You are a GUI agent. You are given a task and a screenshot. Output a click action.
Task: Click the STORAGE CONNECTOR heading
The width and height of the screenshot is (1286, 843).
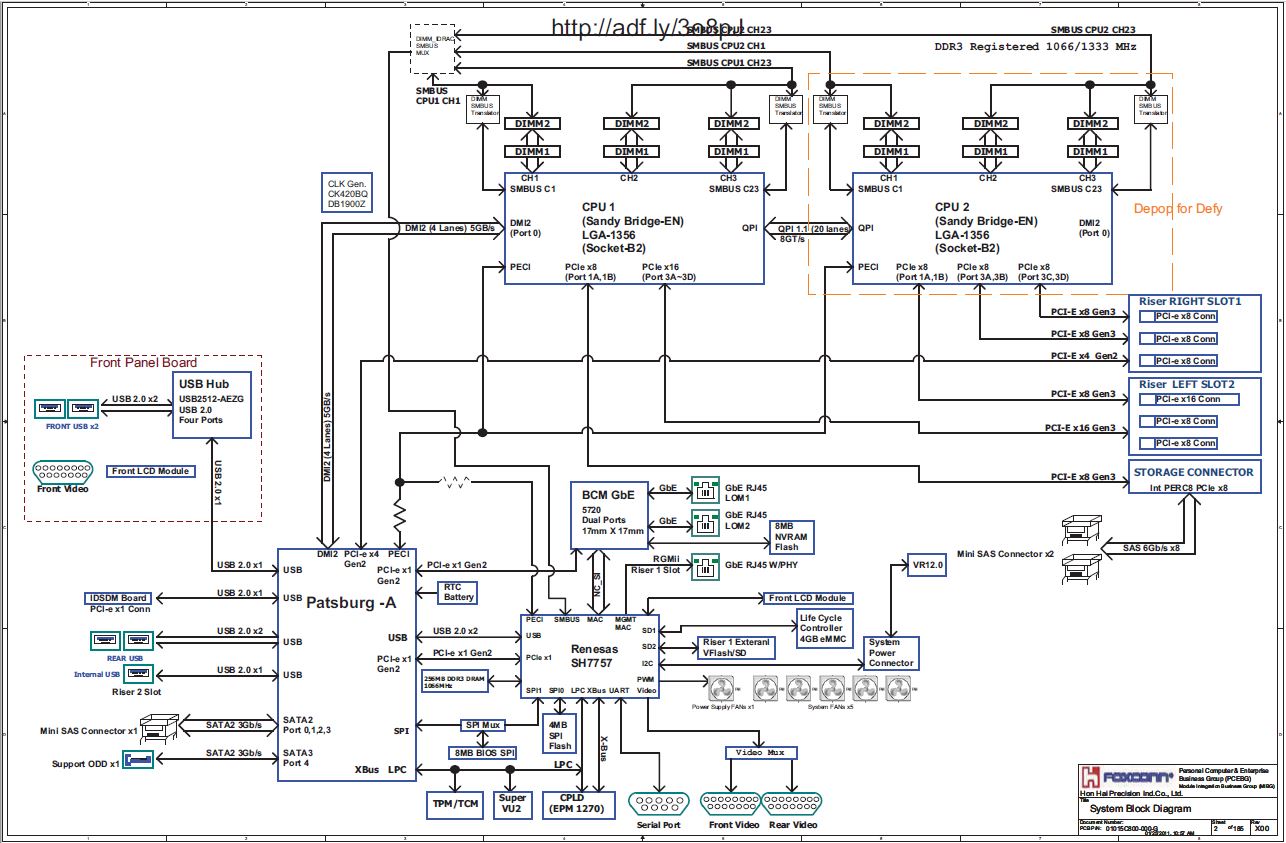pyautogui.click(x=1194, y=472)
